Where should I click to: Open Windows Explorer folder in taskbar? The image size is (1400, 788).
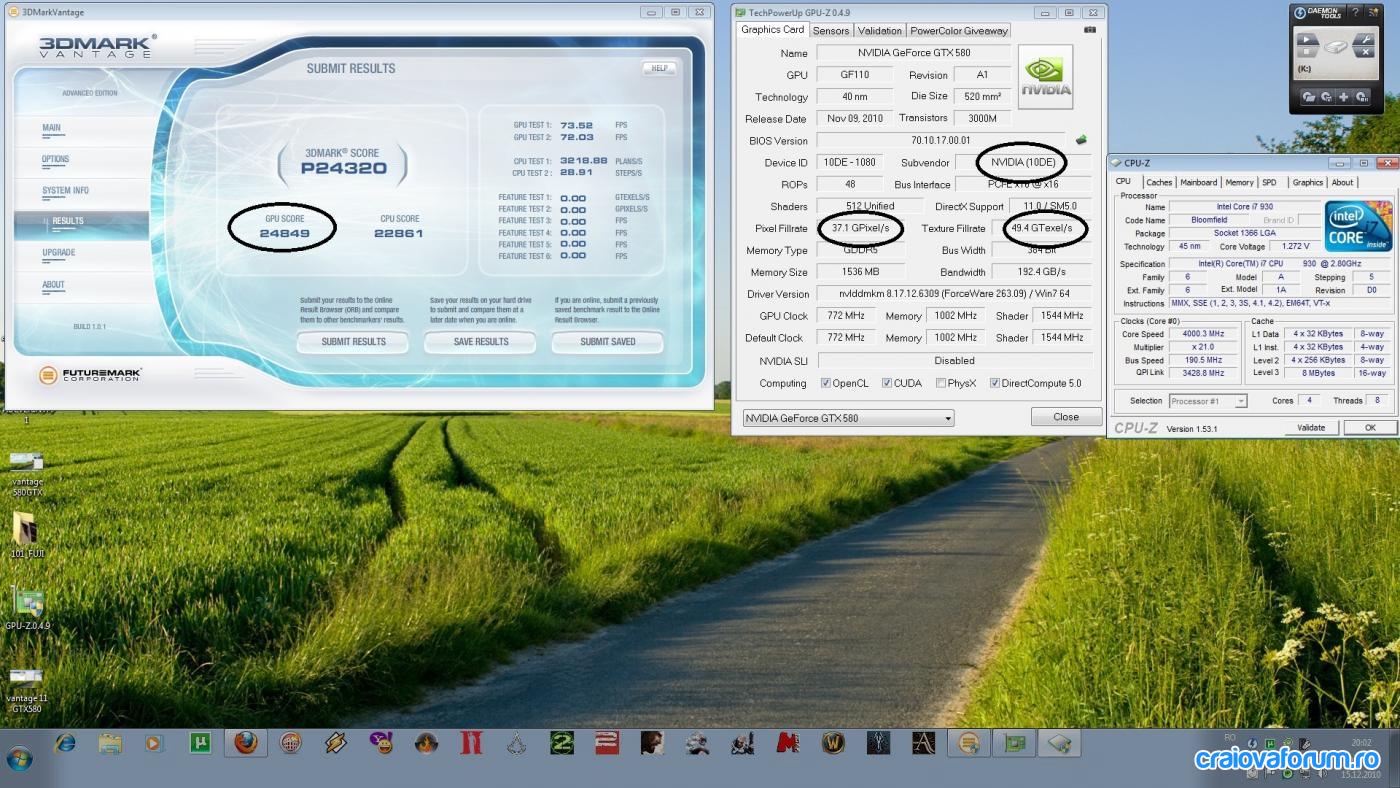point(110,743)
